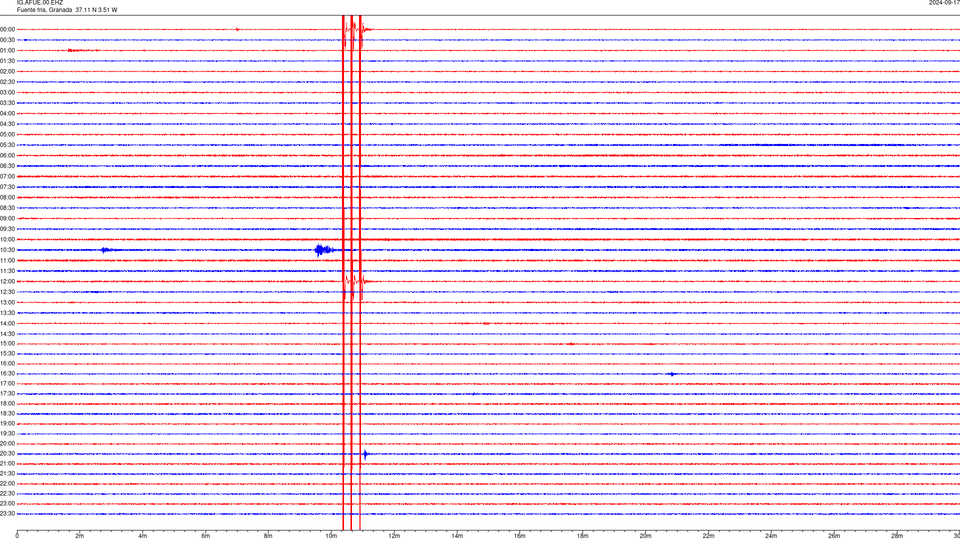960x540 pixels.
Task: Click the 20m axis tick label
Action: (x=645, y=536)
